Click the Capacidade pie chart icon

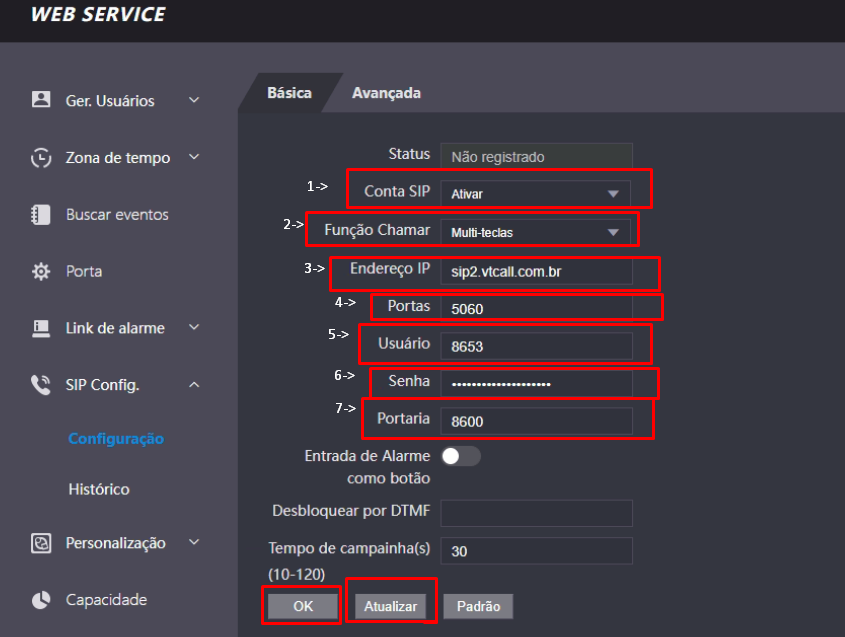click(x=41, y=600)
